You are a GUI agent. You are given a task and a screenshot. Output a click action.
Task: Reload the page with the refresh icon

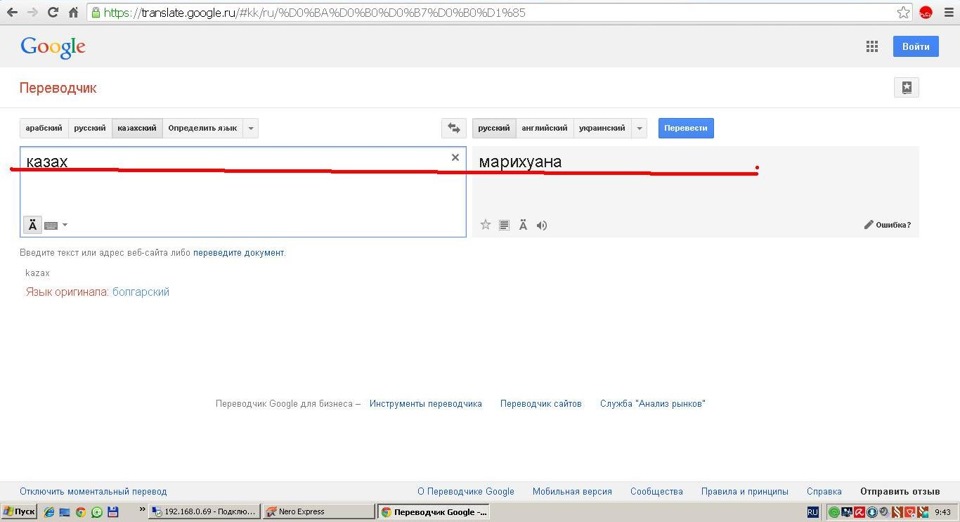click(x=53, y=12)
